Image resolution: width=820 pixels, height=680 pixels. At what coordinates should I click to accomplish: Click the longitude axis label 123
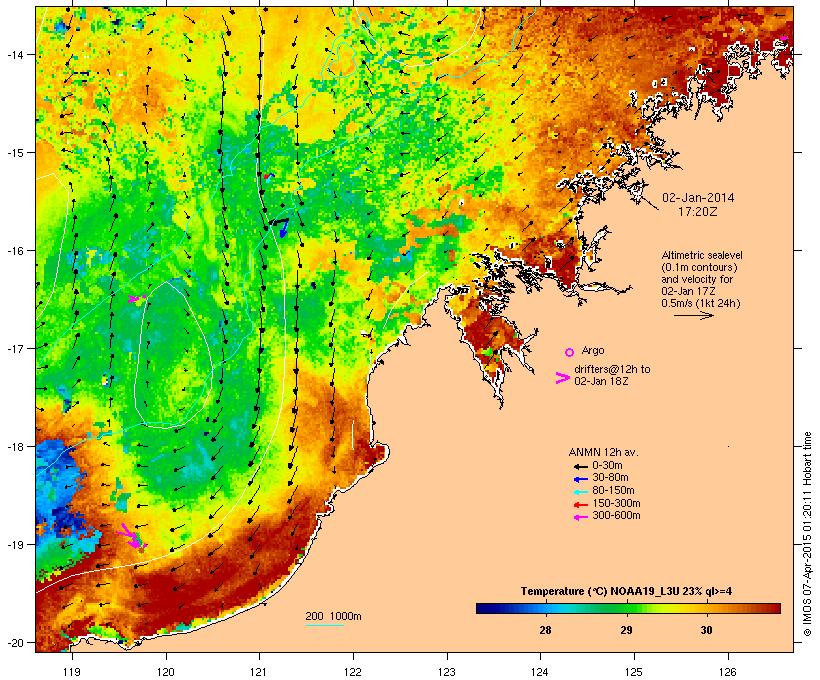point(447,672)
